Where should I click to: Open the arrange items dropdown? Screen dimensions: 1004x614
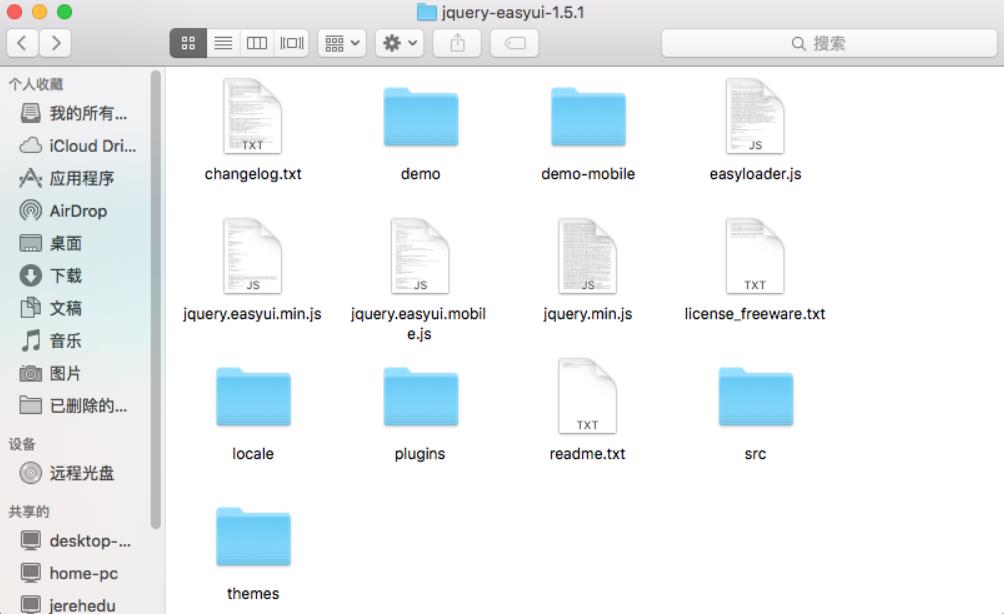(x=342, y=43)
